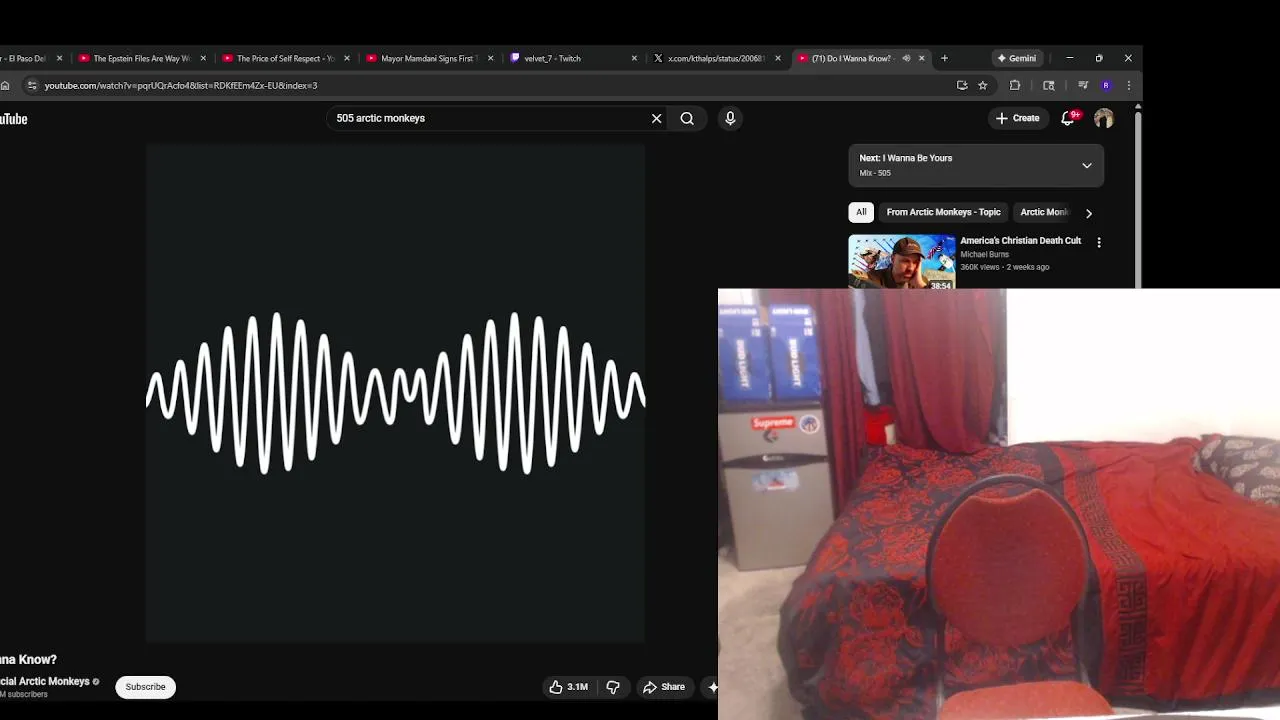Close the Do I Wanna Know? tab
The width and height of the screenshot is (1280, 720).
pos(922,58)
